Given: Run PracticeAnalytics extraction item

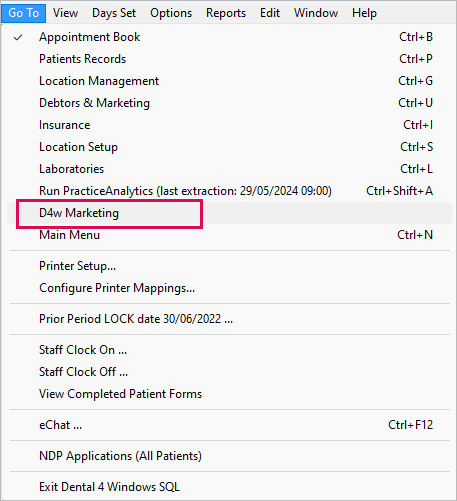Looking at the screenshot, I should click(230, 191).
